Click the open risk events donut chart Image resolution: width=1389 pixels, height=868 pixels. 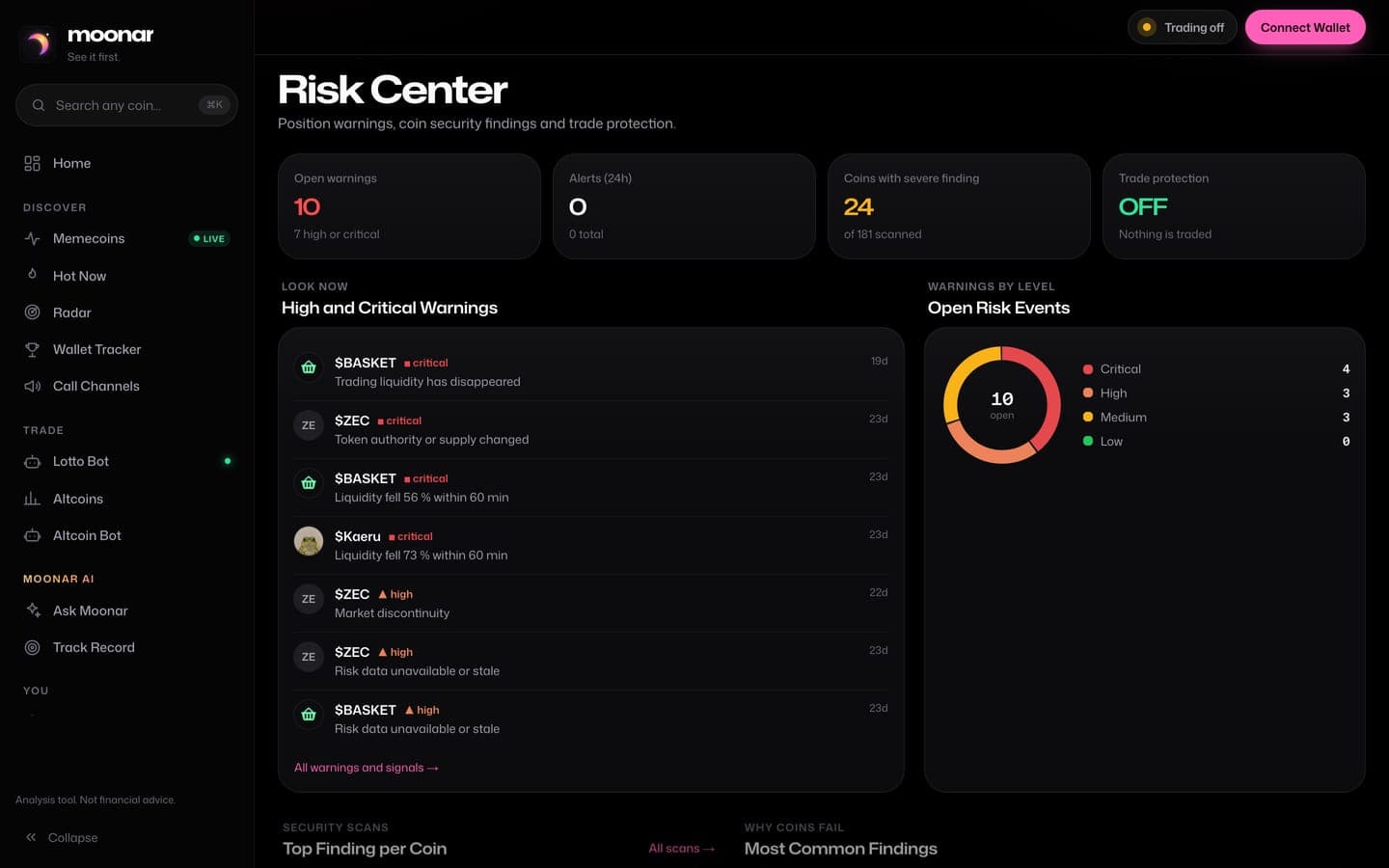click(x=1002, y=405)
